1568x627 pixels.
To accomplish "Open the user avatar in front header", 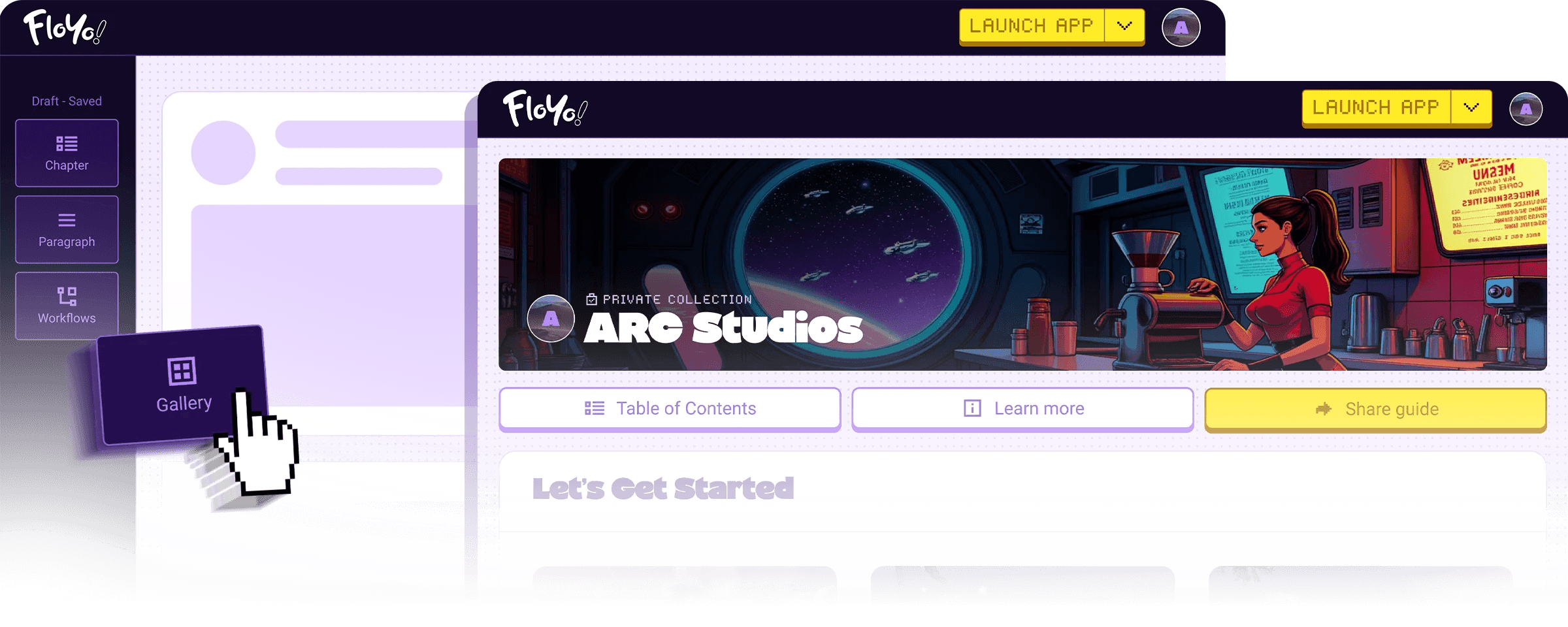I will point(1526,109).
